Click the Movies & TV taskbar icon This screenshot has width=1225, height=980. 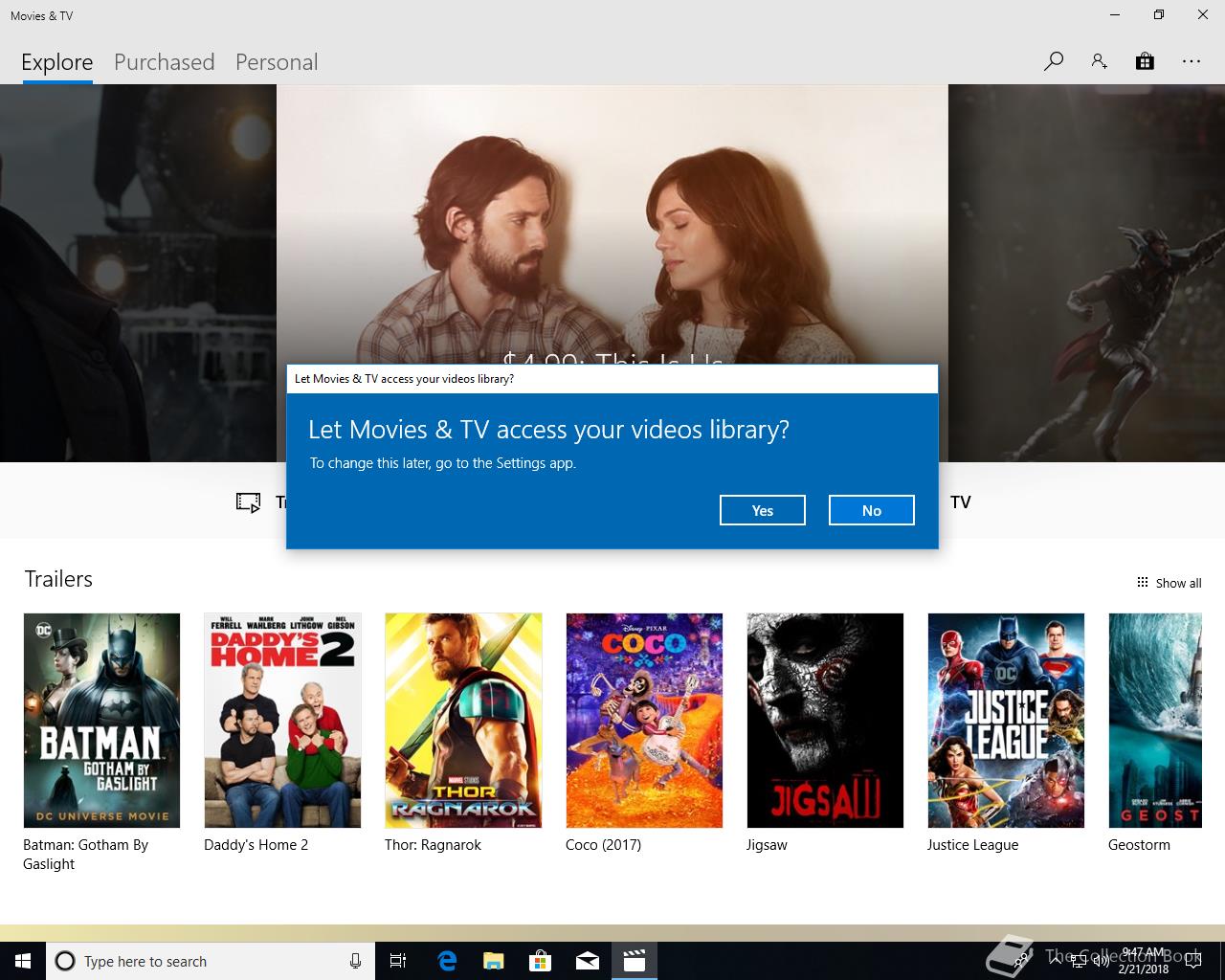[634, 961]
